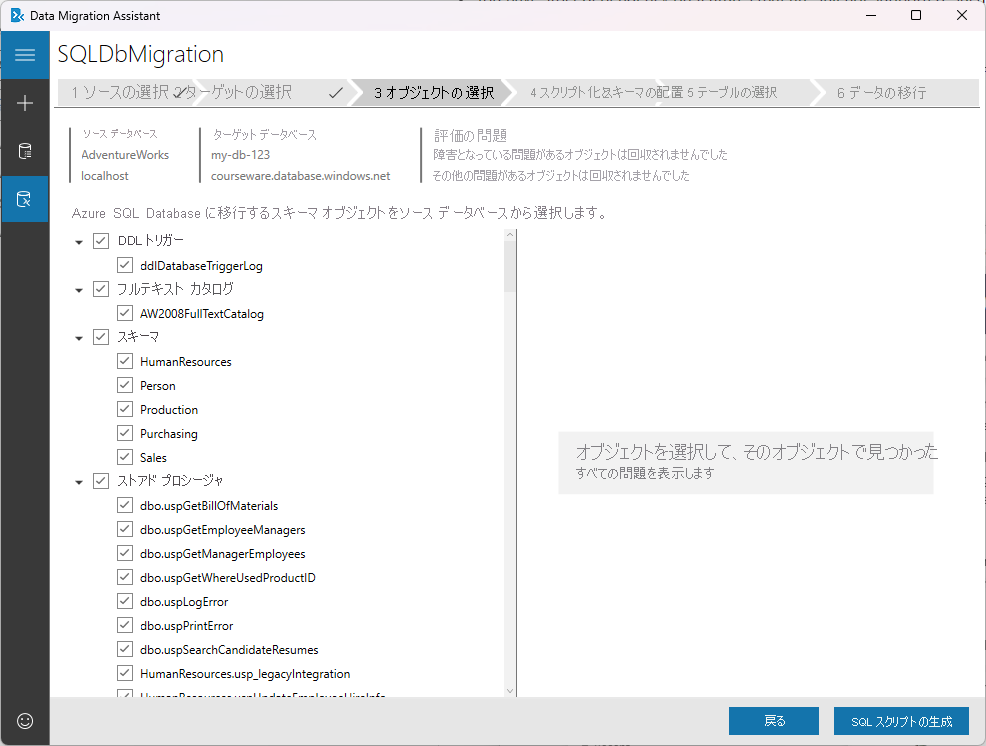Uncheck dbo.uspGetWhereUsedProductID
986x746 pixels.
click(125, 577)
